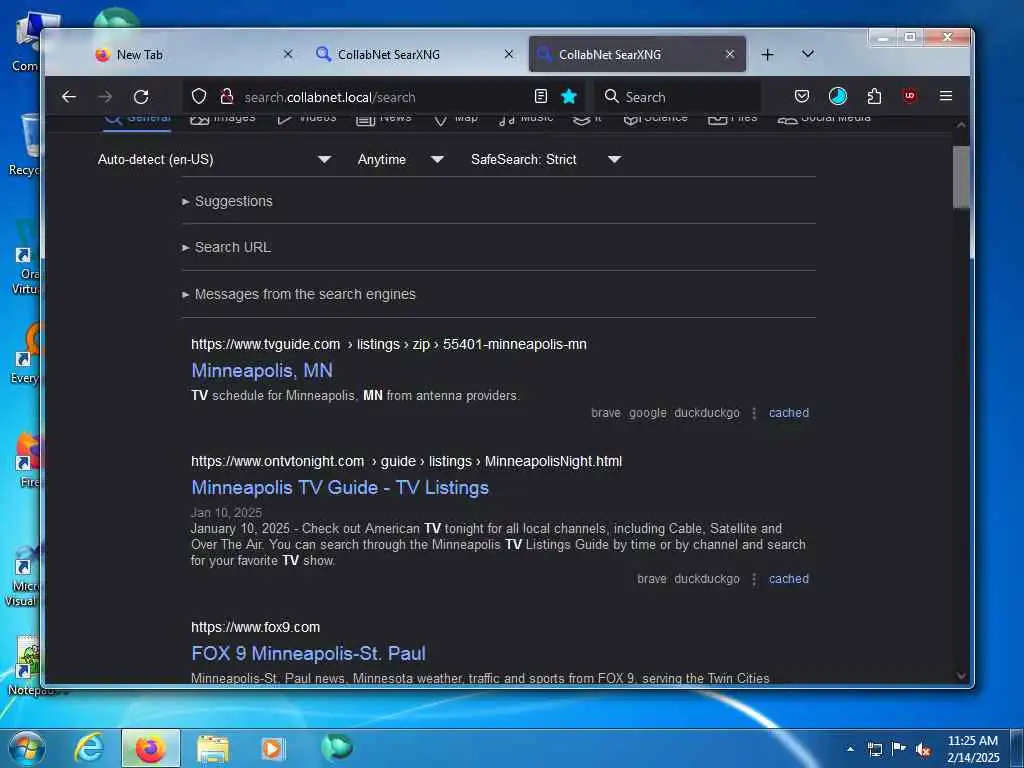Open the Action Center flag icon

(x=899, y=748)
